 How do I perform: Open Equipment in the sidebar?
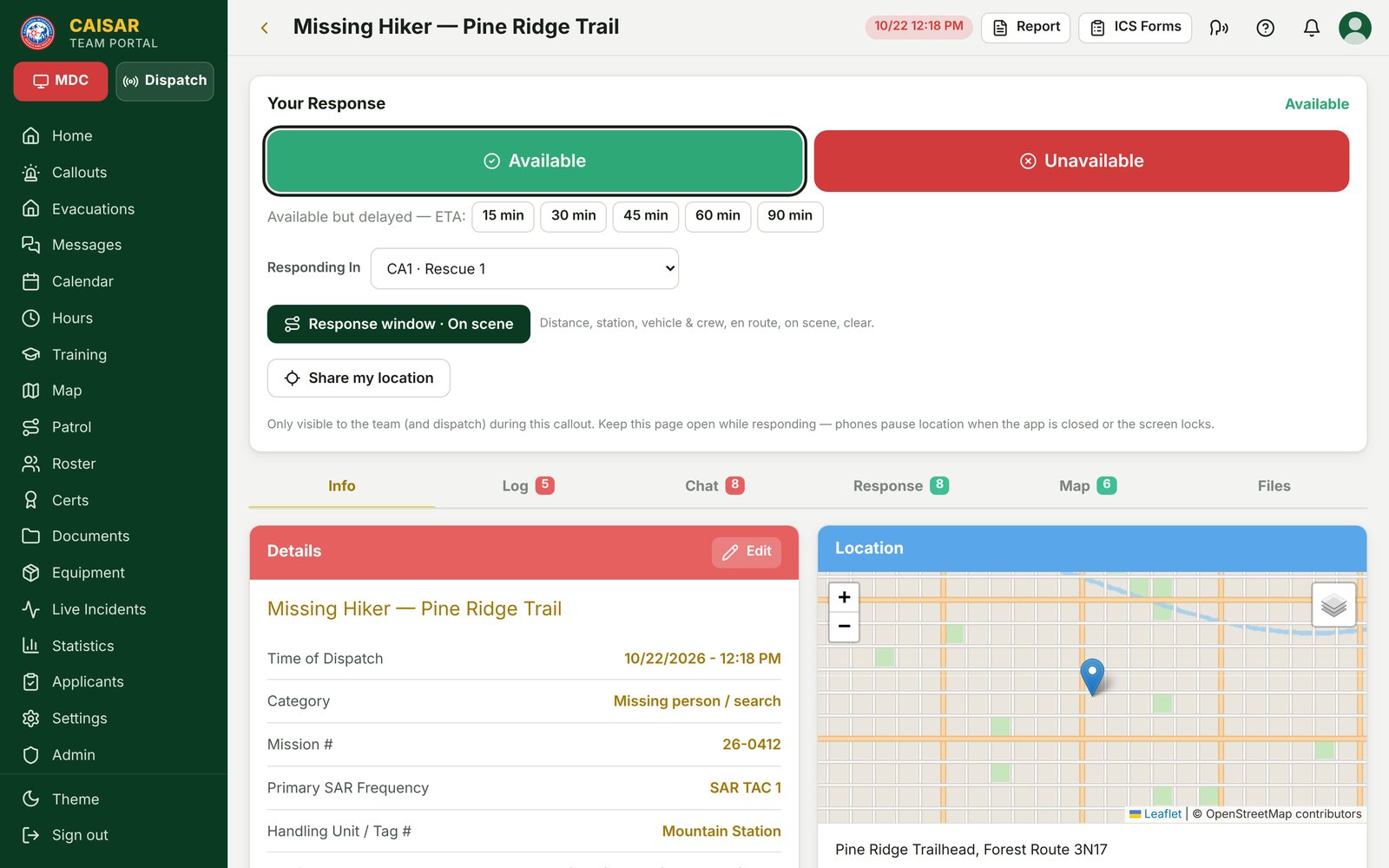click(114, 573)
